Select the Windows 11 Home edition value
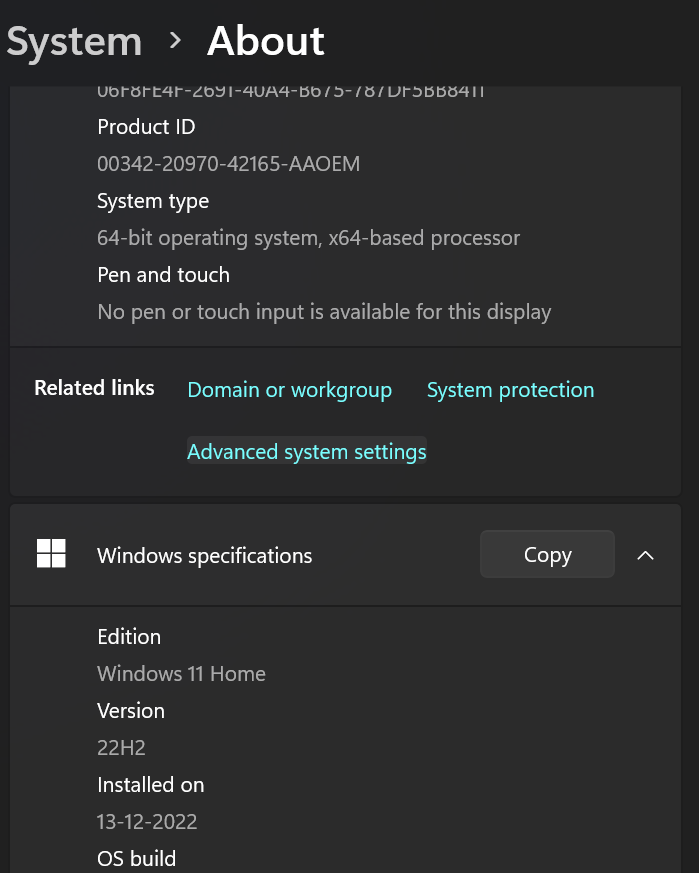699x873 pixels. click(x=181, y=674)
